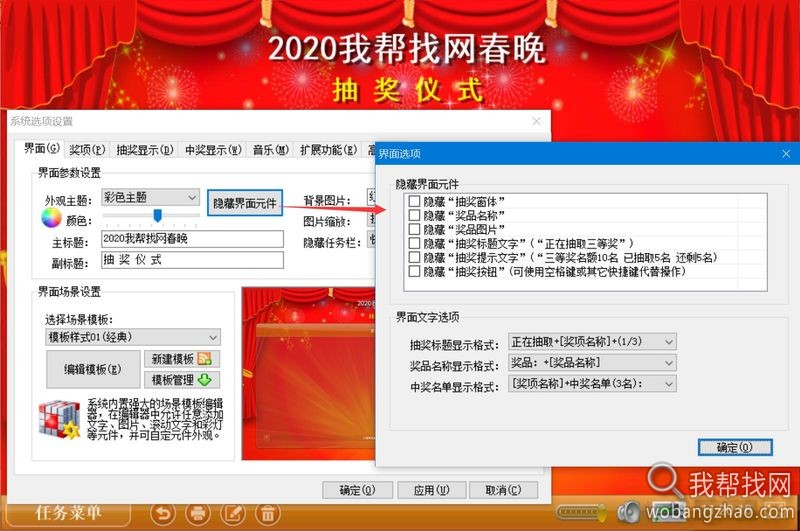The width and height of the screenshot is (800, 531).
Task: Open the 任务菜单 button
Action: click(67, 513)
